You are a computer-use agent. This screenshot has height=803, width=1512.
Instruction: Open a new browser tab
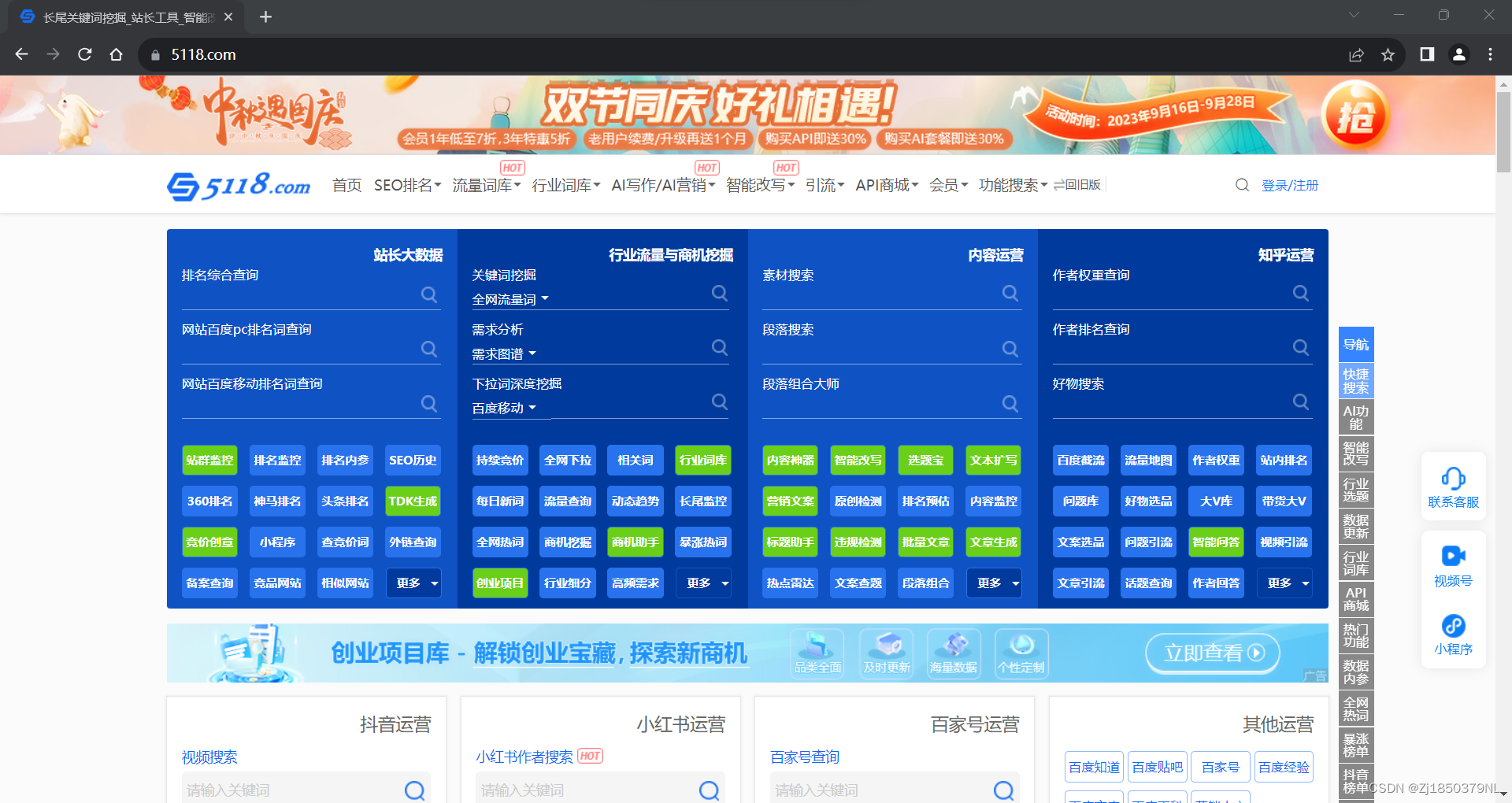click(265, 17)
